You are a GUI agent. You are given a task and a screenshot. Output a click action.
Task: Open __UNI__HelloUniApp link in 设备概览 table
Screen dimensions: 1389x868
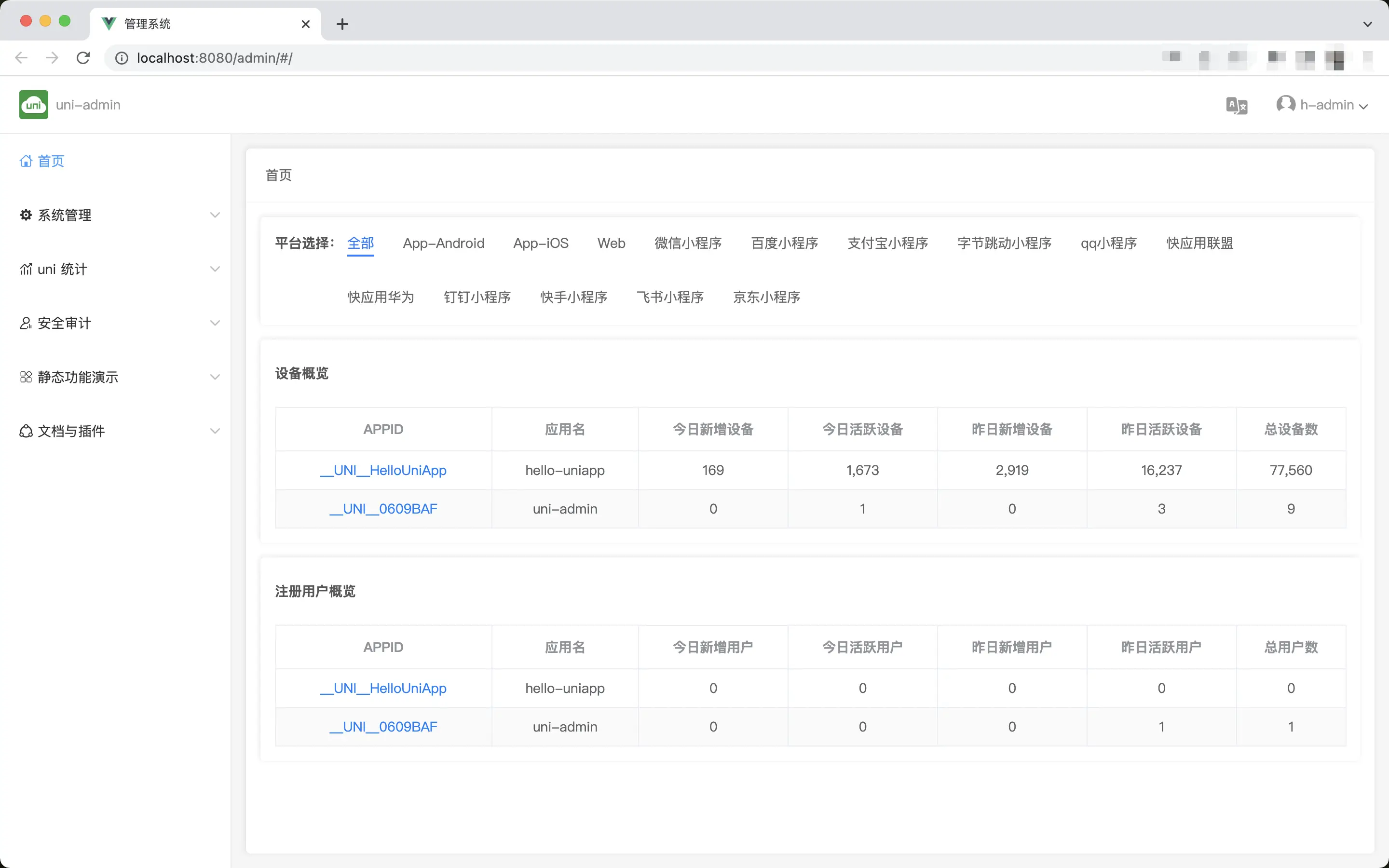pyautogui.click(x=383, y=470)
